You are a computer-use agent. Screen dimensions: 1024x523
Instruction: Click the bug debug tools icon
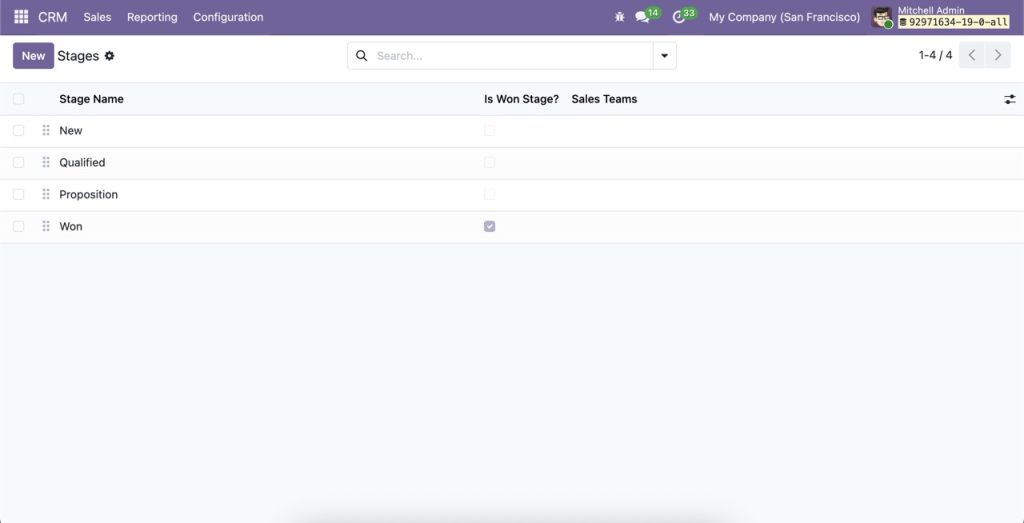[x=620, y=17]
